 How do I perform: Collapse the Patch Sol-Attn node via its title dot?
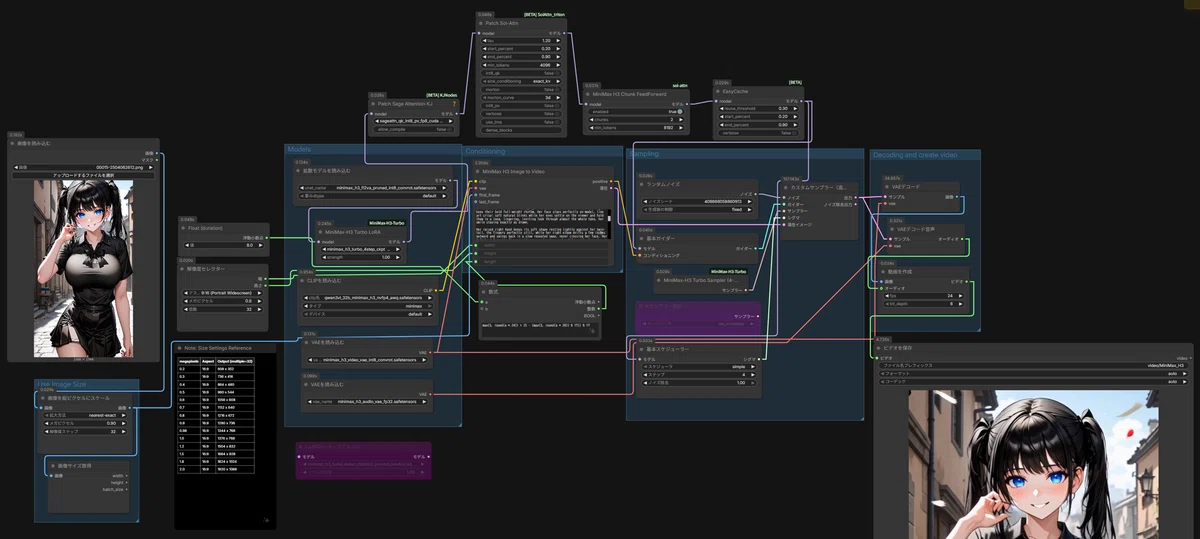coord(479,23)
